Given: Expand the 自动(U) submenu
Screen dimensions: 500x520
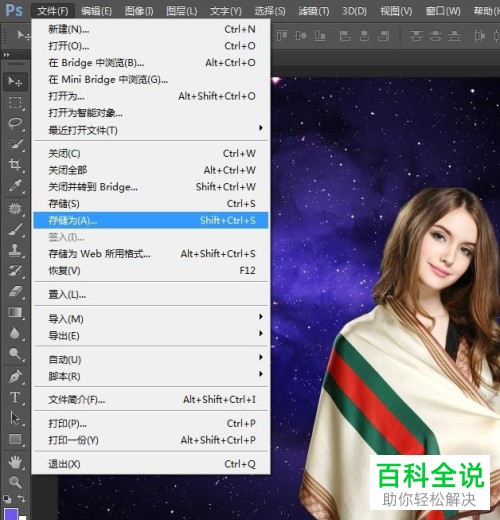Looking at the screenshot, I should 151,360.
